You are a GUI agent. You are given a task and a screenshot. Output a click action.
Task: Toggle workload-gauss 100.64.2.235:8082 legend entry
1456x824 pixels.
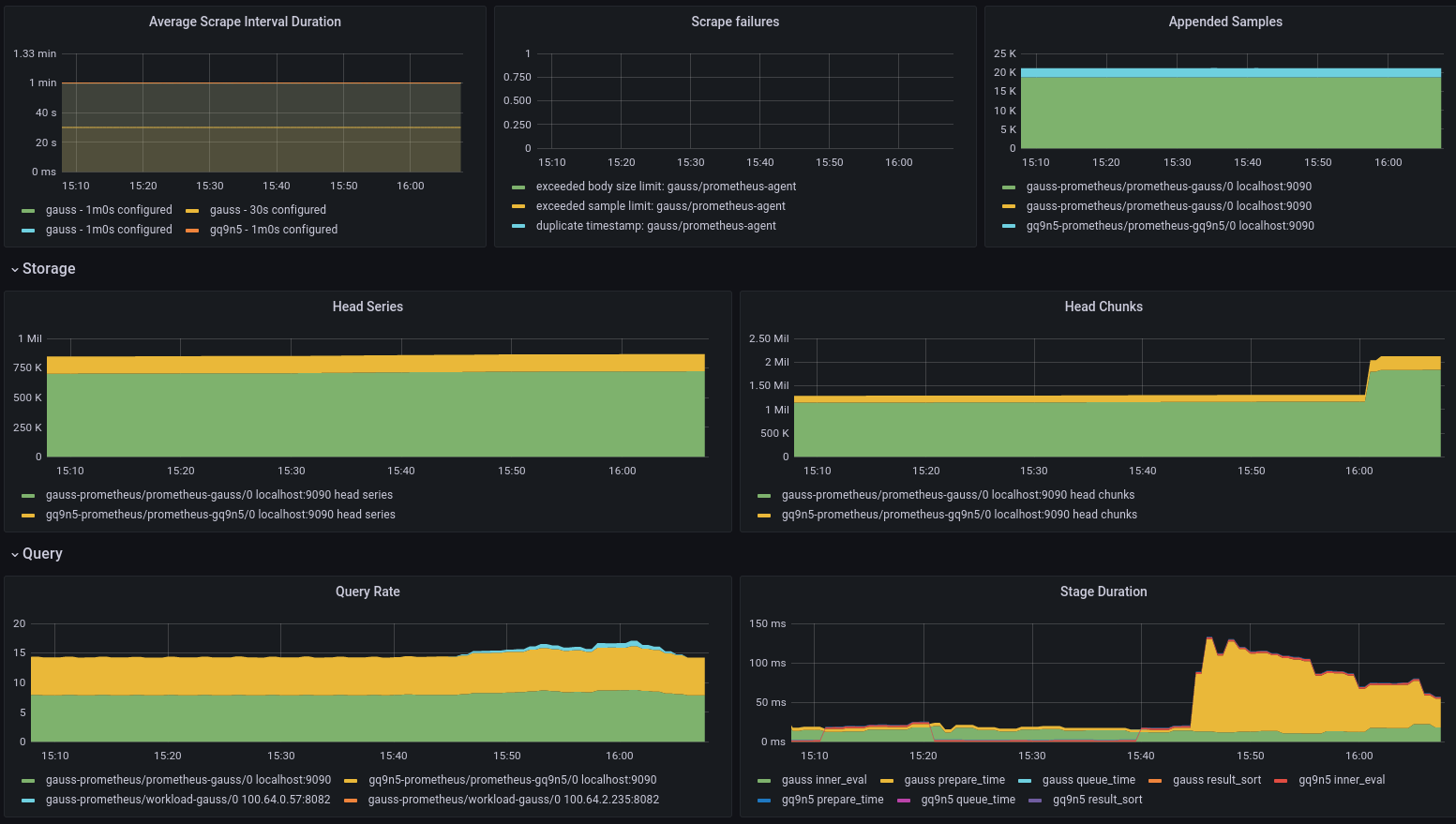[514, 800]
